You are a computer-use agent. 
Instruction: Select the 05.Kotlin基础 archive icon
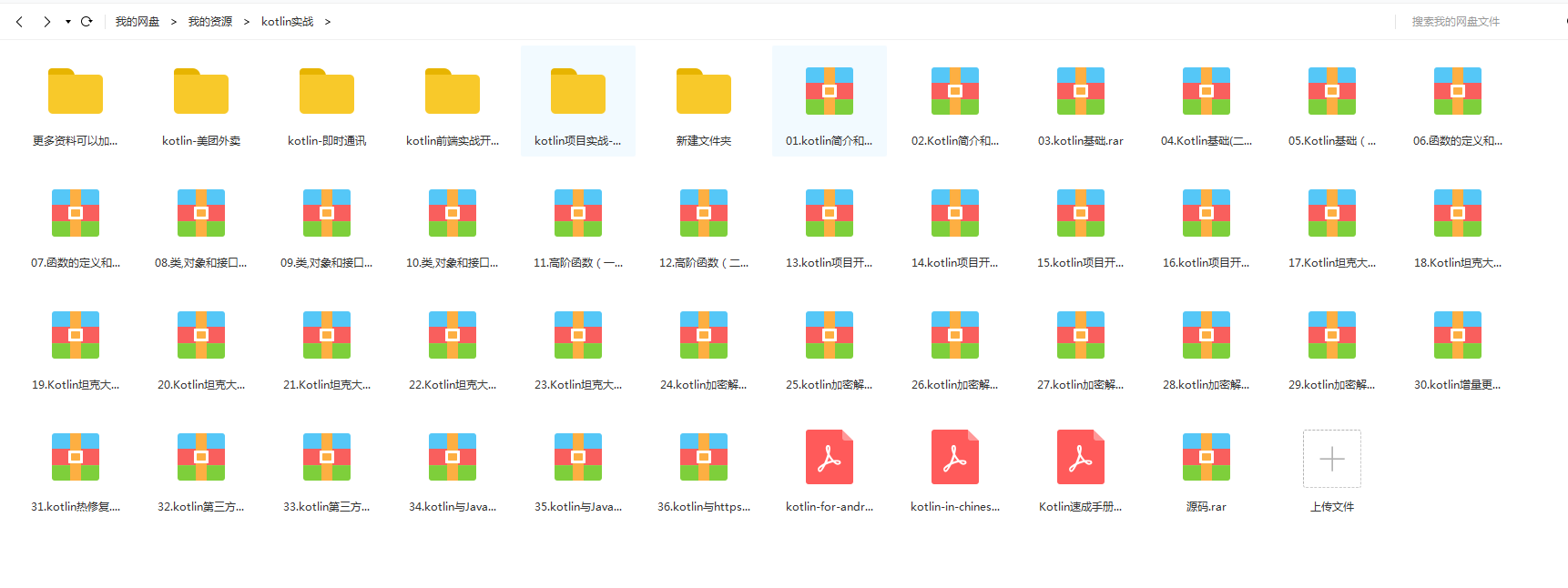pos(1332,91)
